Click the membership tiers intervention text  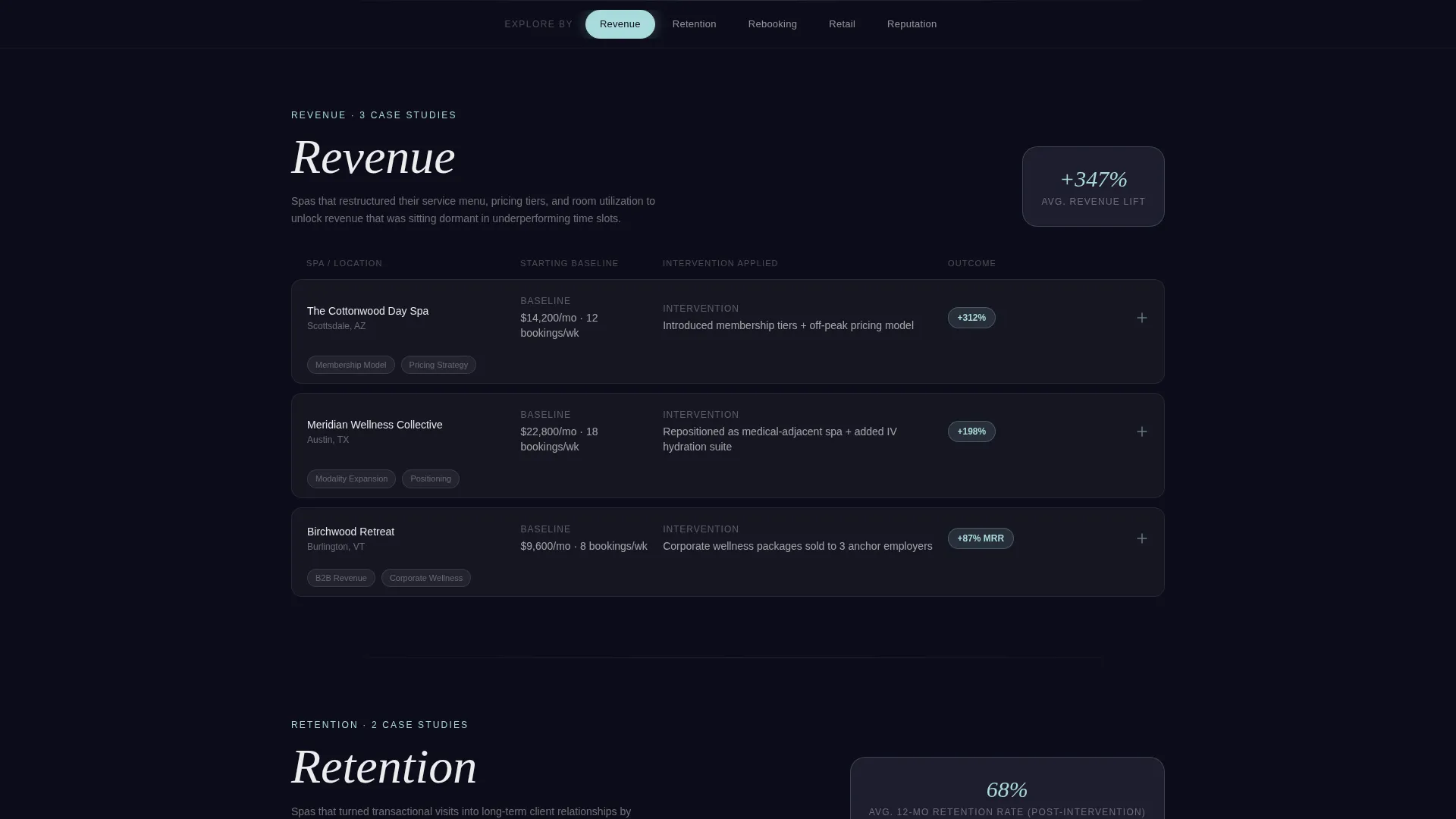pos(788,325)
